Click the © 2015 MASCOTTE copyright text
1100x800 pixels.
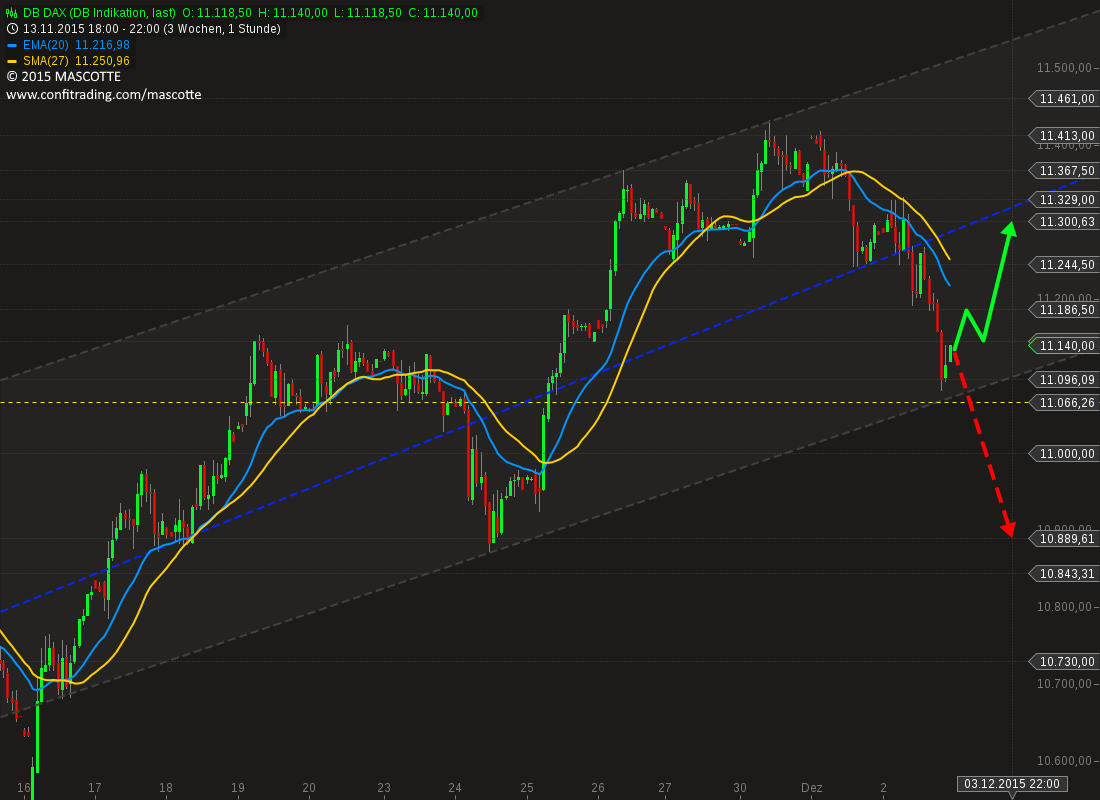(63, 76)
